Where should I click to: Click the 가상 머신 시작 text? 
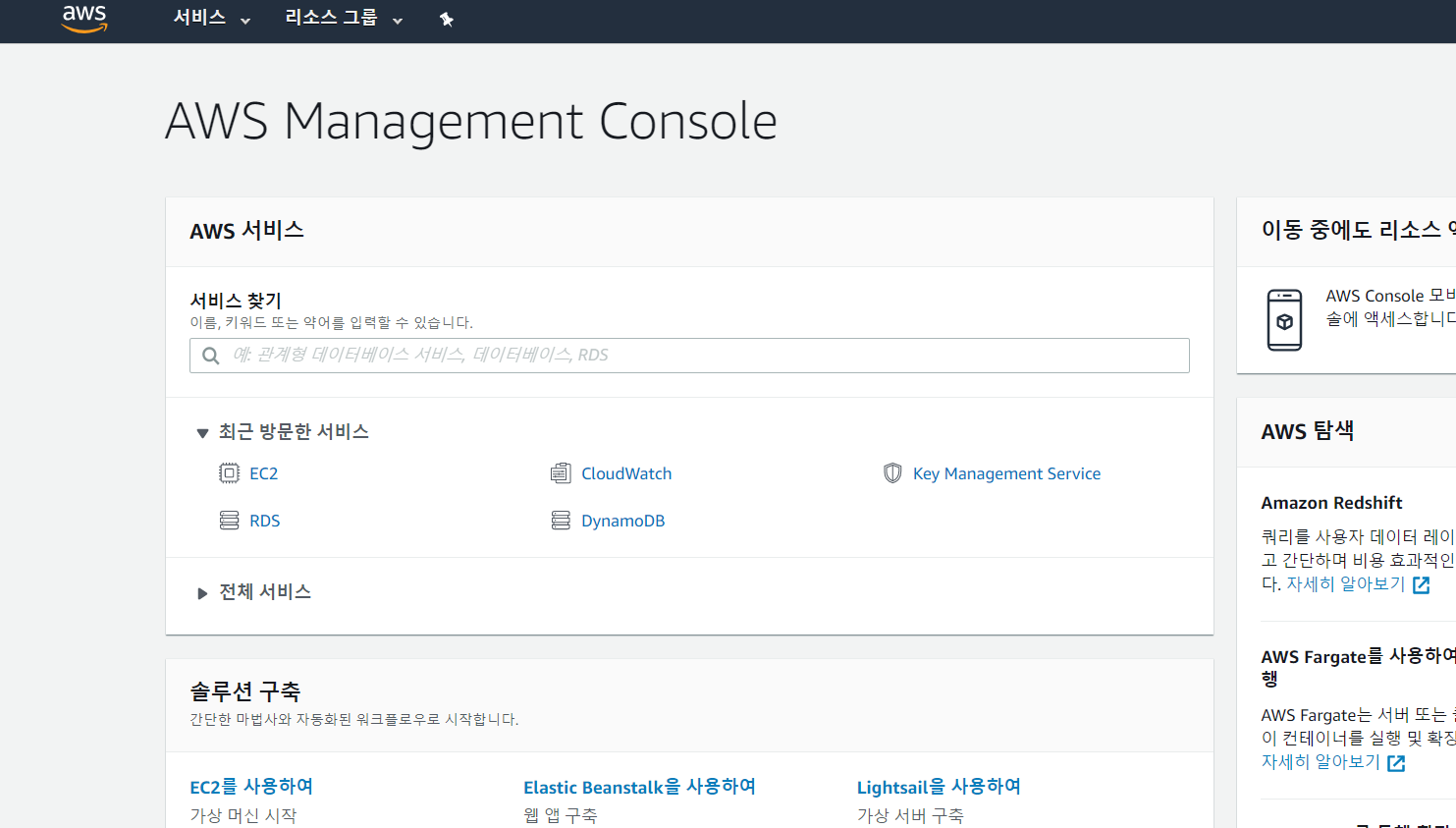243,815
